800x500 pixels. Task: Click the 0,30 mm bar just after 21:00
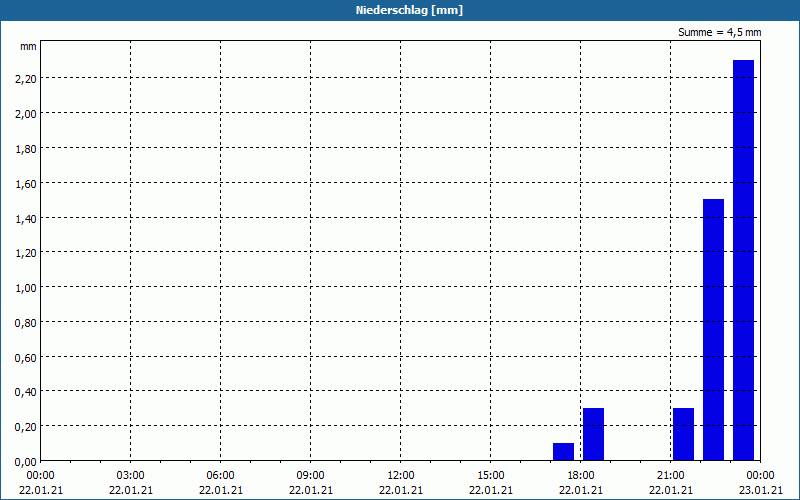coord(683,434)
